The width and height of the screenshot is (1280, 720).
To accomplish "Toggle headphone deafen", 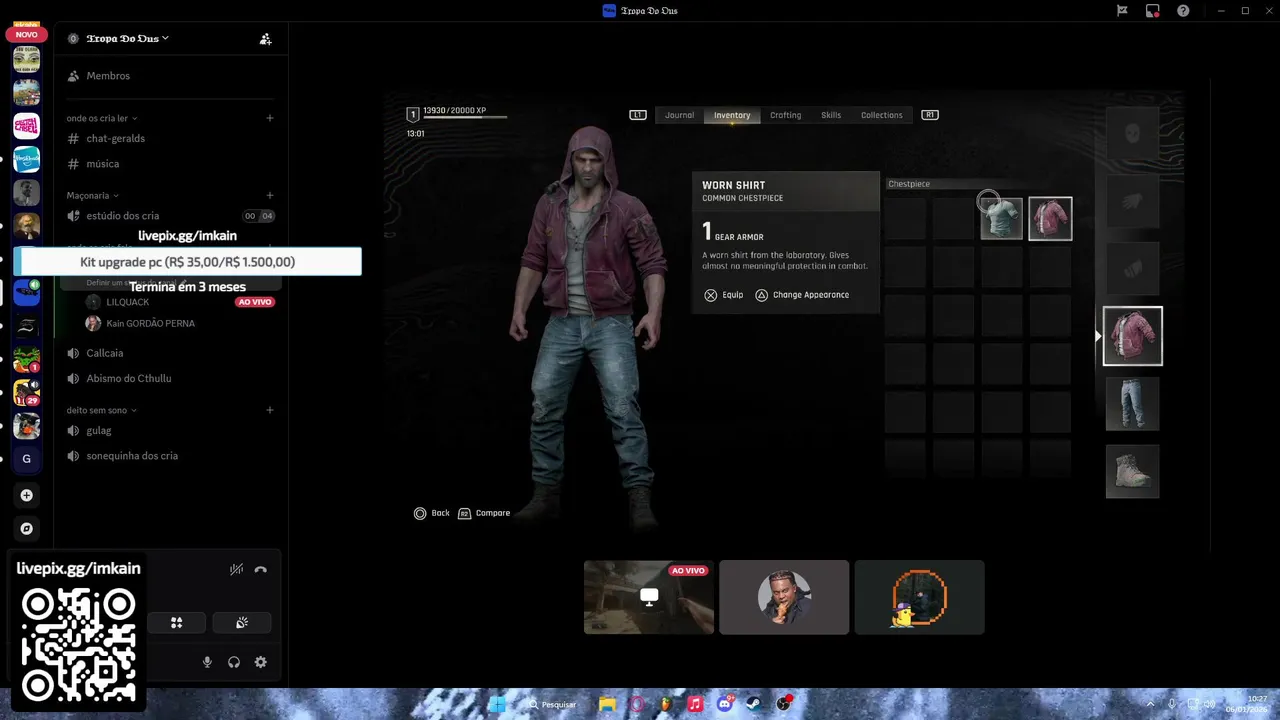I will click(234, 662).
